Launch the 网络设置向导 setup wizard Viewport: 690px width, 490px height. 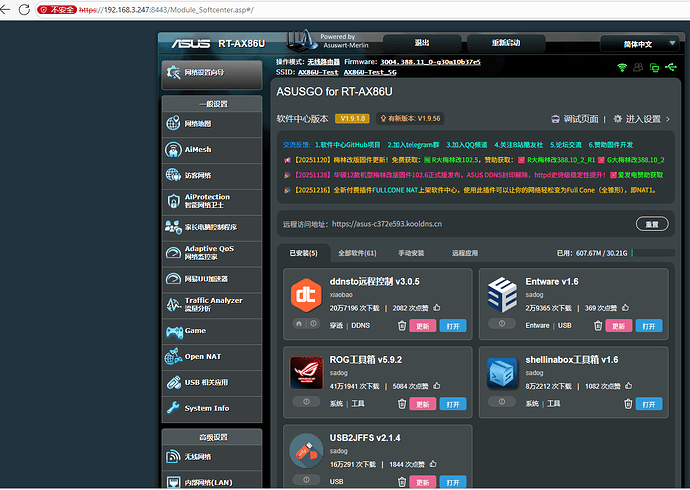tap(212, 73)
